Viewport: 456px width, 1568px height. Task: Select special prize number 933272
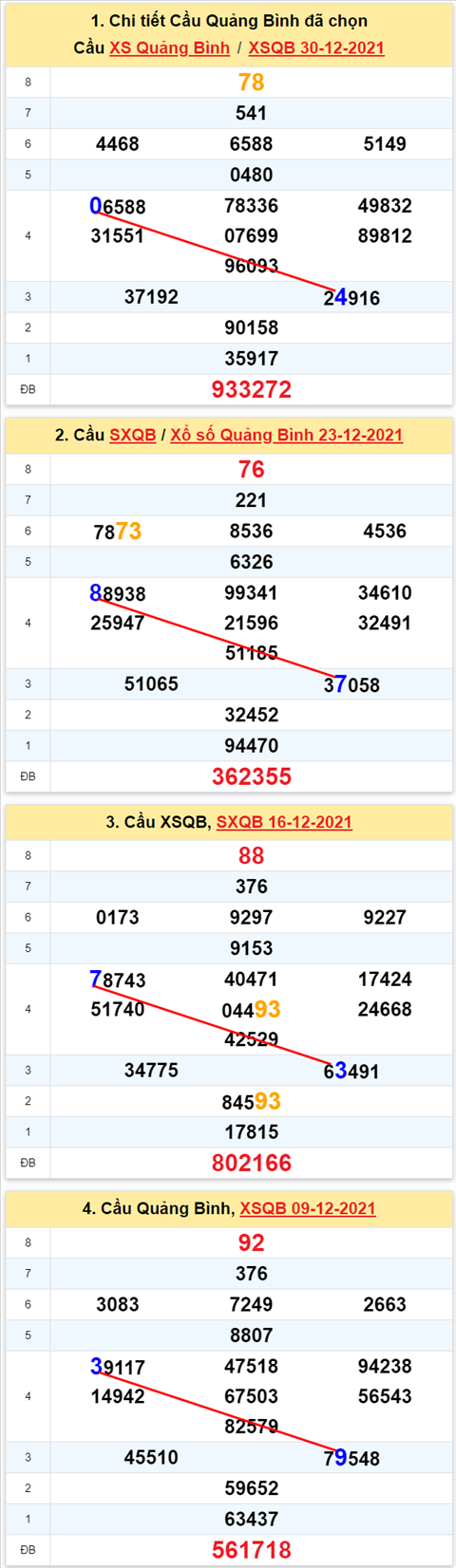click(252, 389)
